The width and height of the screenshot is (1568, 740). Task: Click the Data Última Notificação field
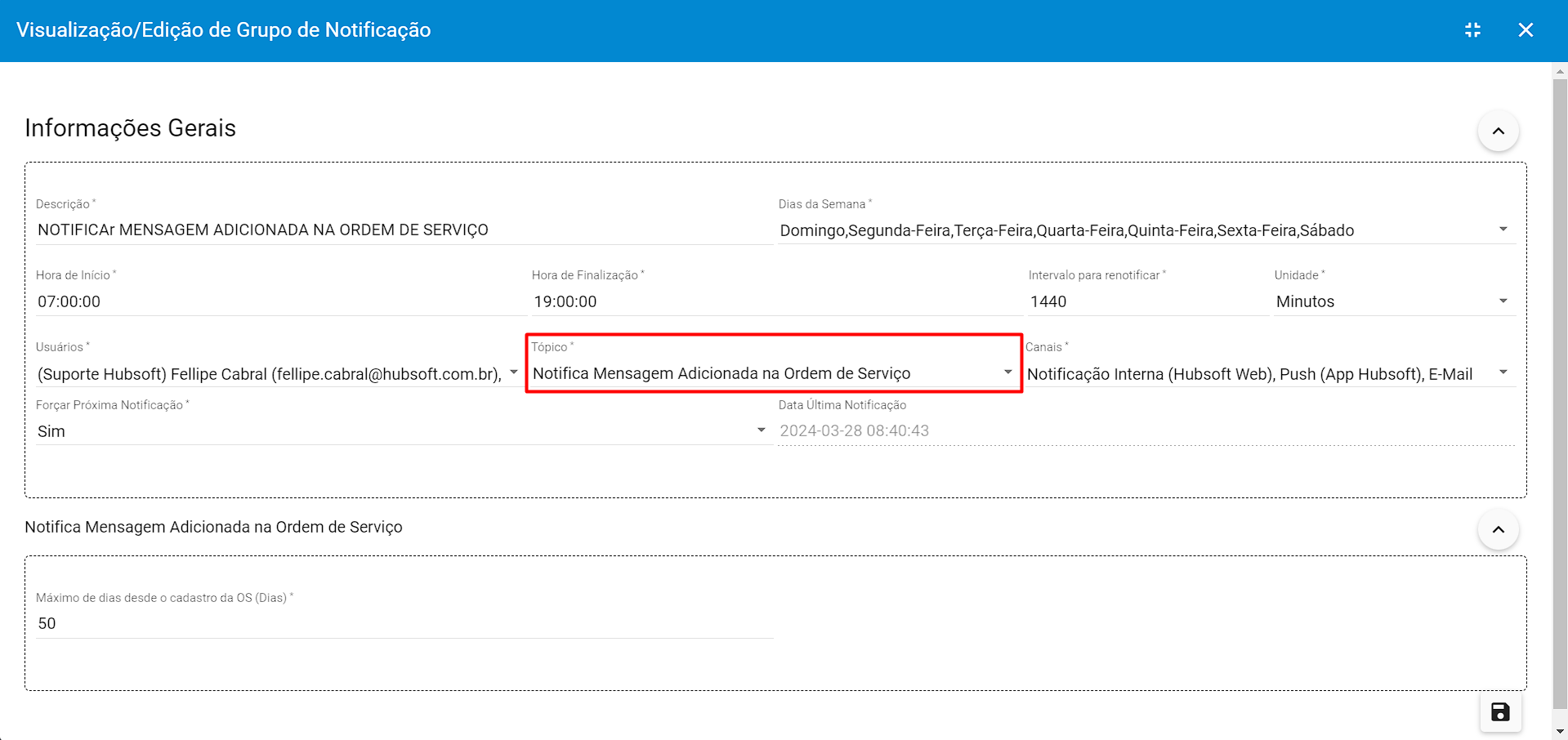coord(1146,431)
